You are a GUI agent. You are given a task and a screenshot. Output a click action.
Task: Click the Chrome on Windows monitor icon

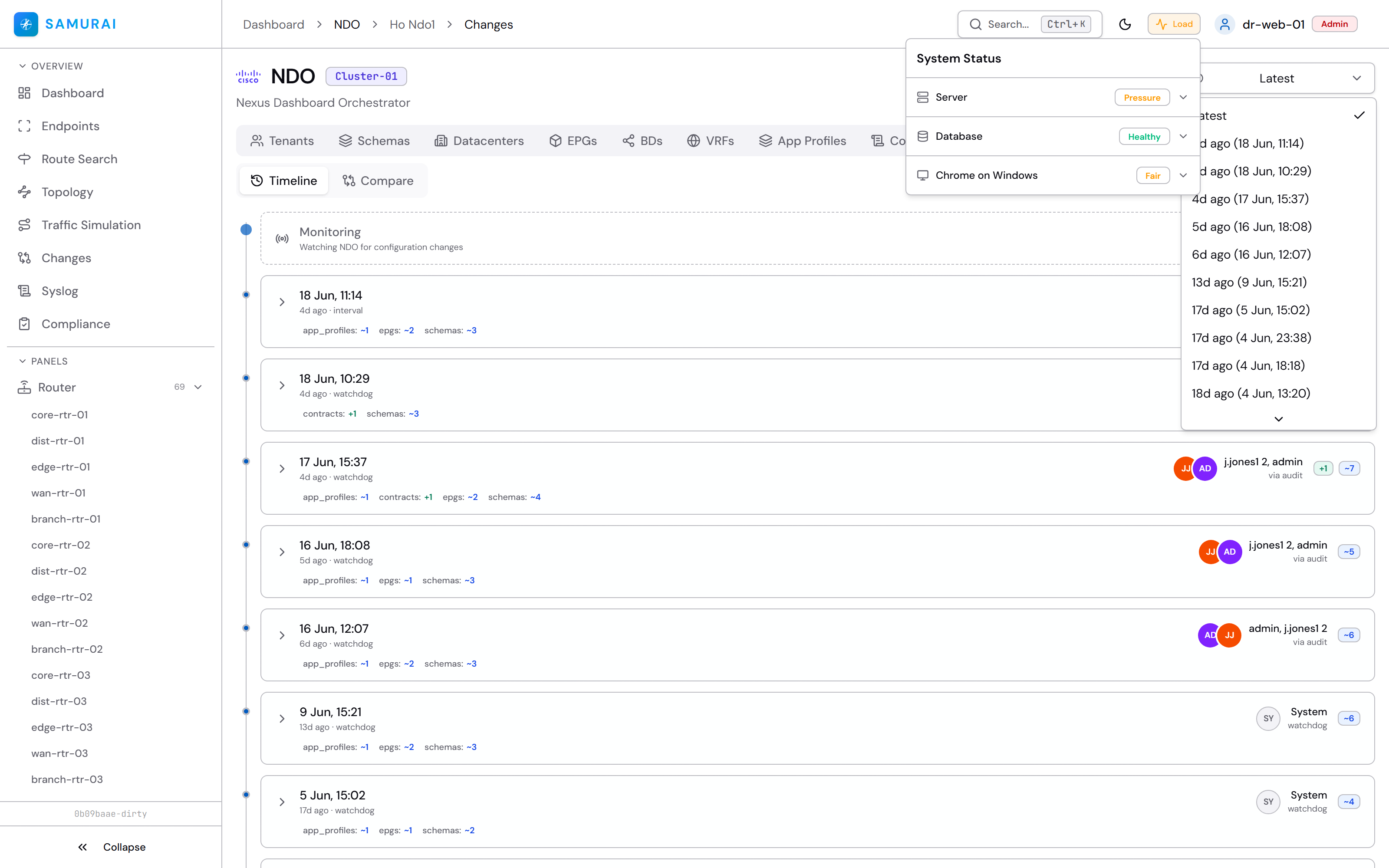coord(922,176)
